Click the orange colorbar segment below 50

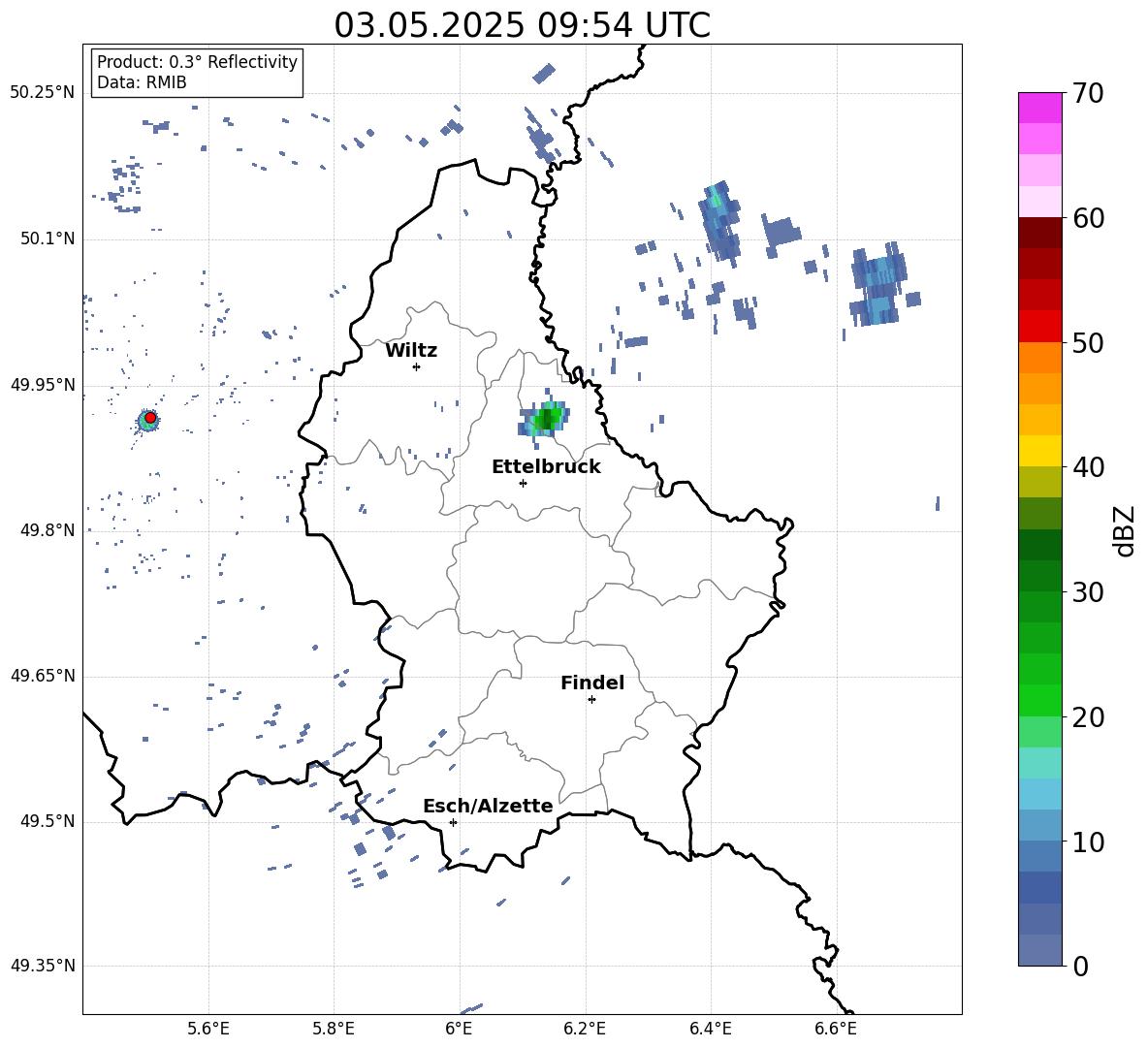pos(1040,358)
